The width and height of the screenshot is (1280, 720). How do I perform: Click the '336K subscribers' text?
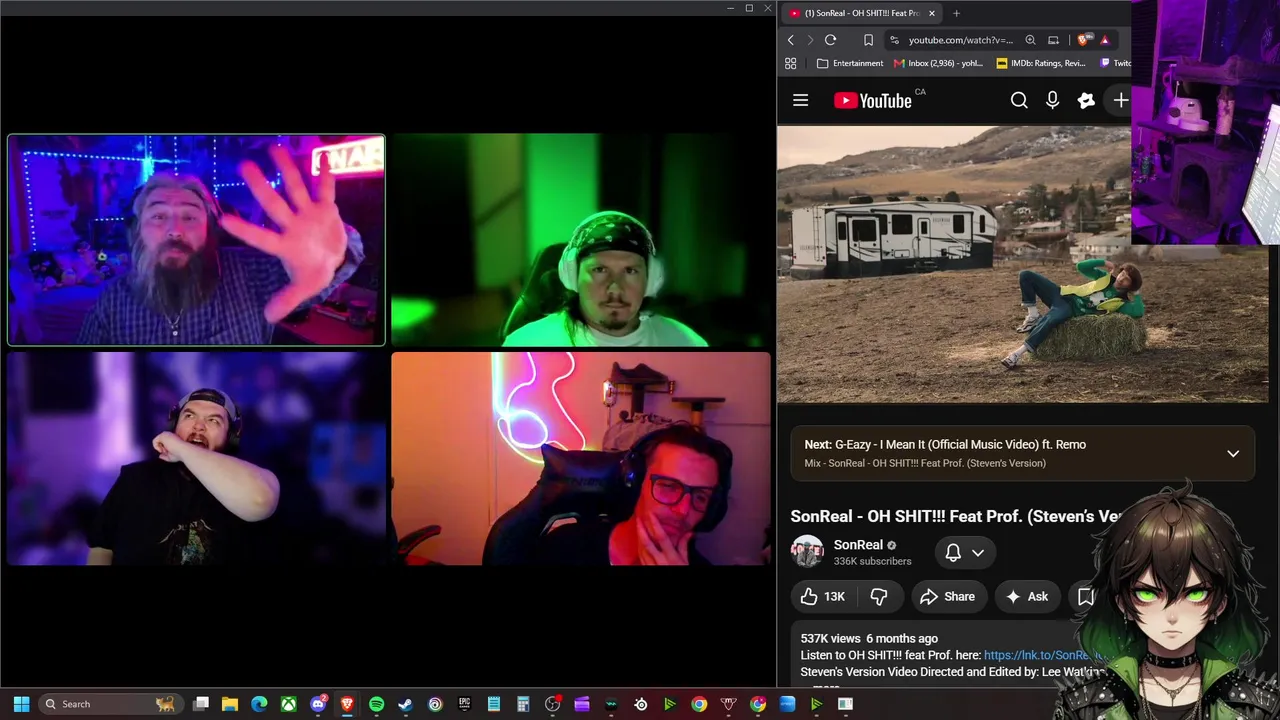tap(872, 561)
